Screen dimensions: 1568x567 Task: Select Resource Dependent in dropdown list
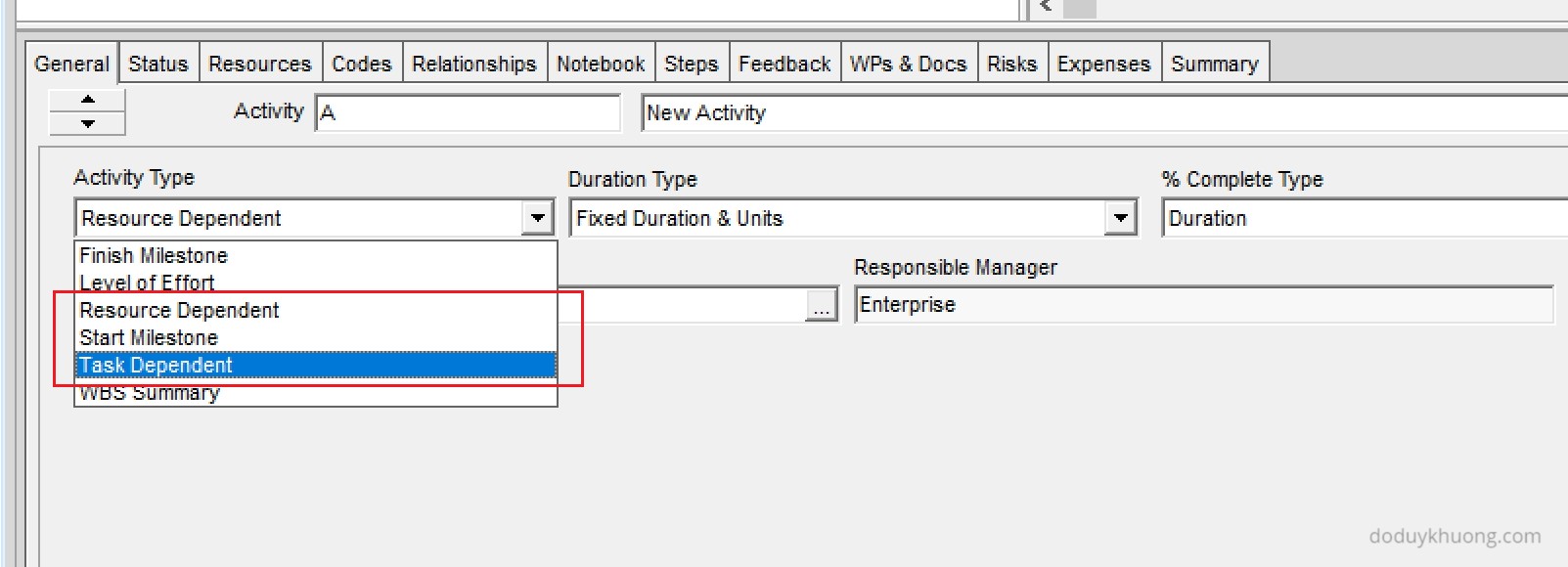pyautogui.click(x=179, y=310)
